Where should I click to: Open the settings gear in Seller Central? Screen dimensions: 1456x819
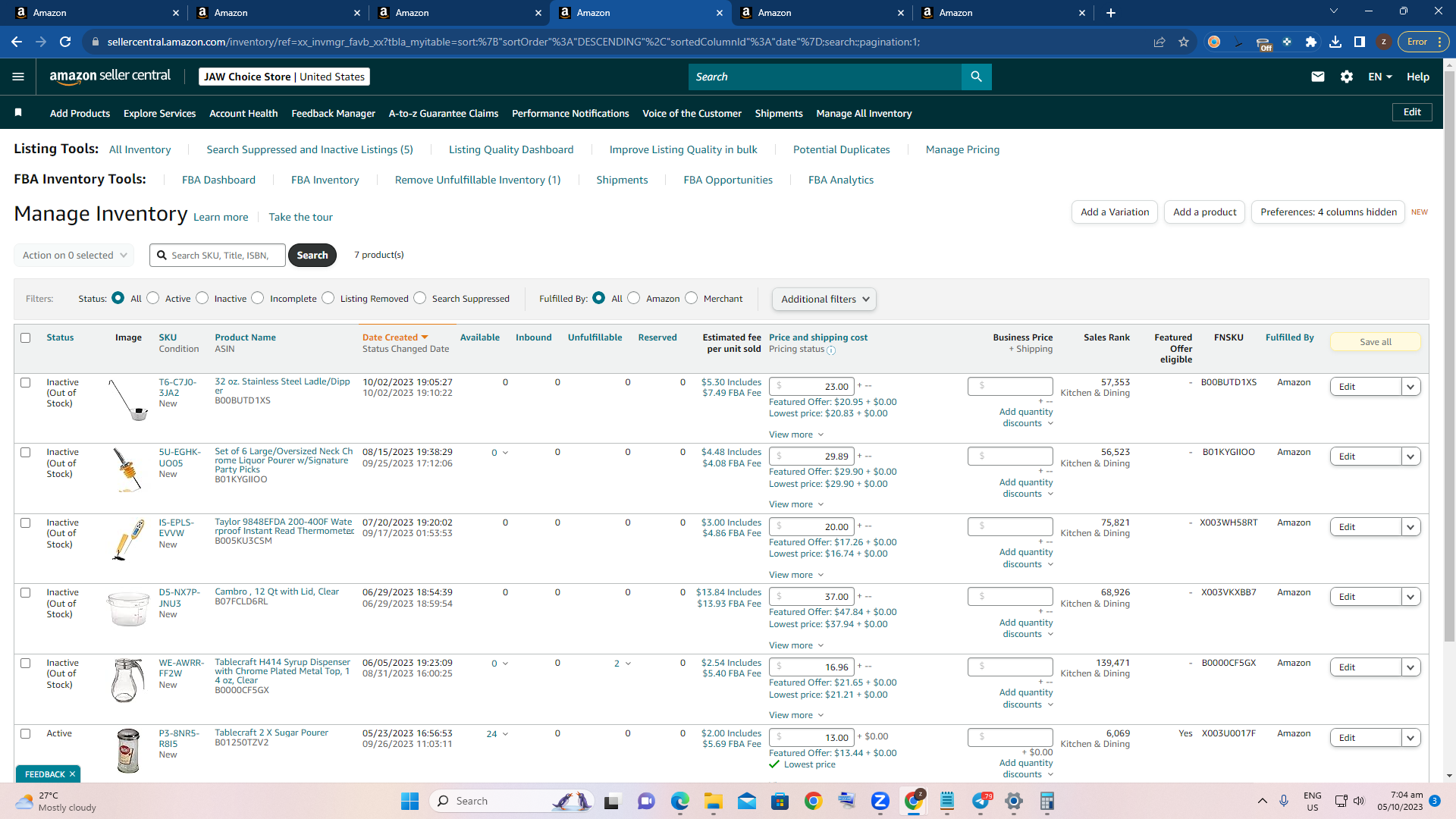tap(1347, 77)
